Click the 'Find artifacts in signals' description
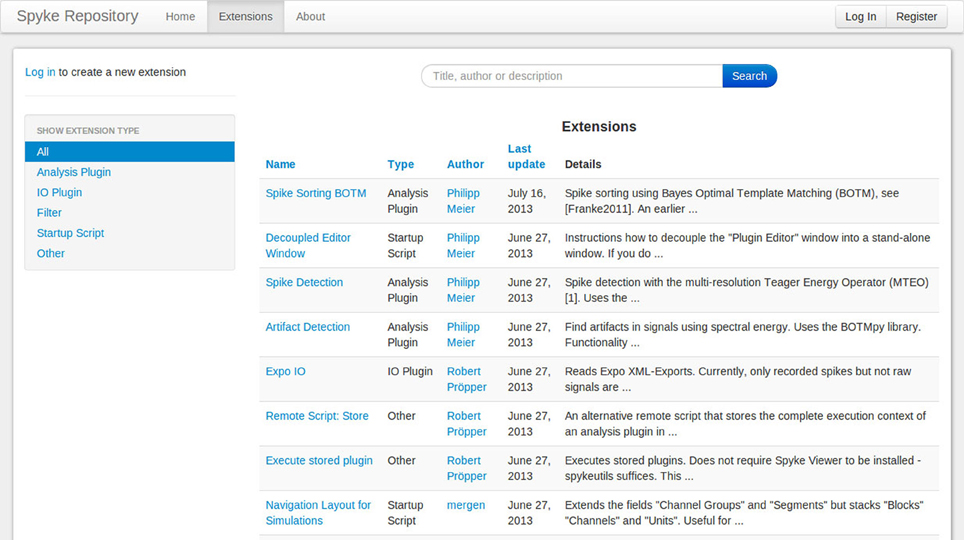The height and width of the screenshot is (540, 964). coord(743,335)
